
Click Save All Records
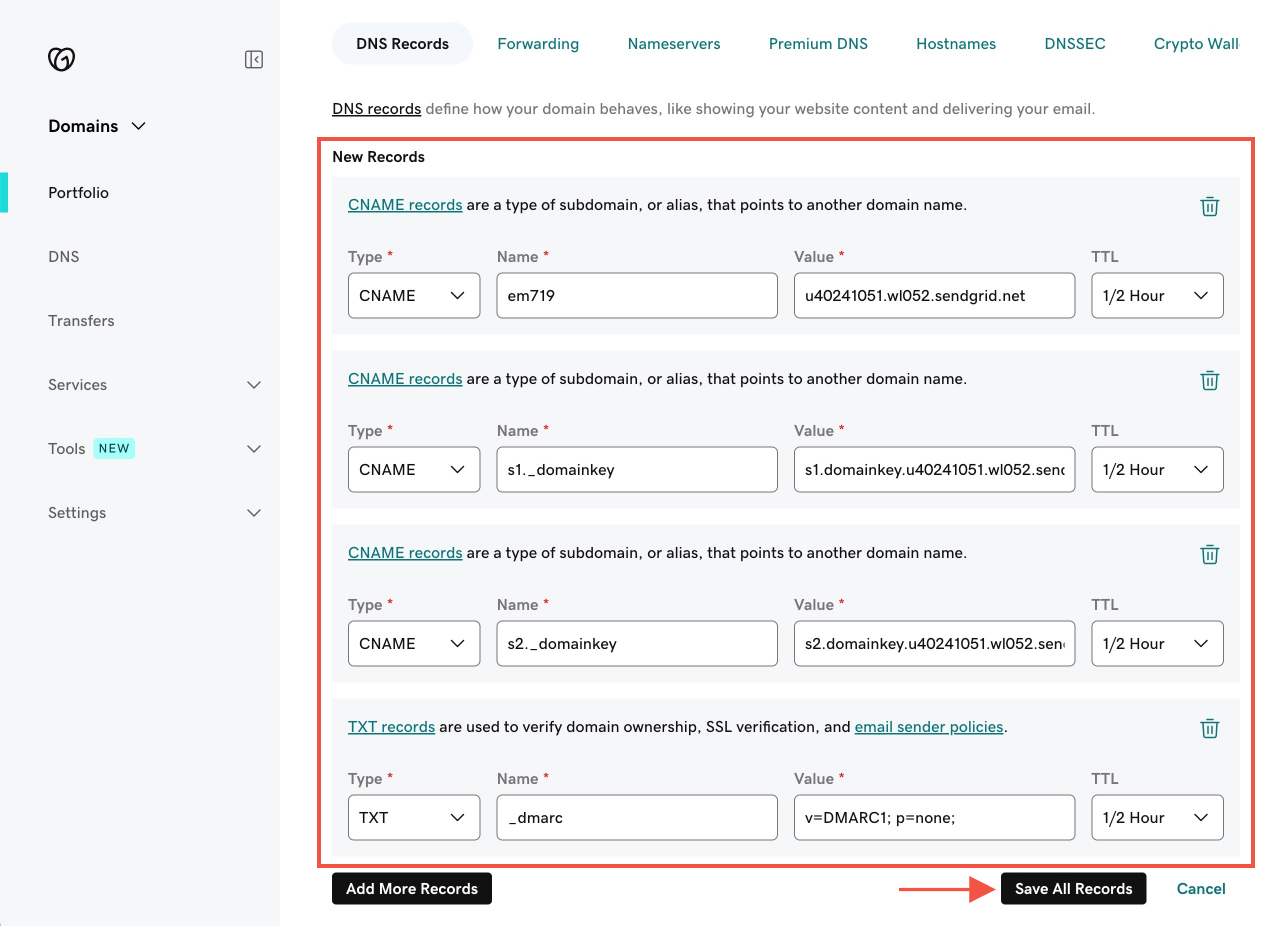click(1073, 888)
